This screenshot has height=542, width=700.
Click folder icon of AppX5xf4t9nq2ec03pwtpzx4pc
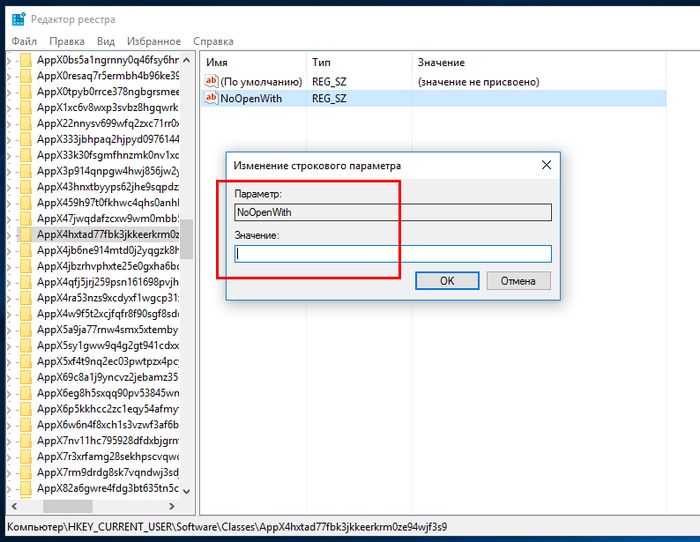click(26, 361)
